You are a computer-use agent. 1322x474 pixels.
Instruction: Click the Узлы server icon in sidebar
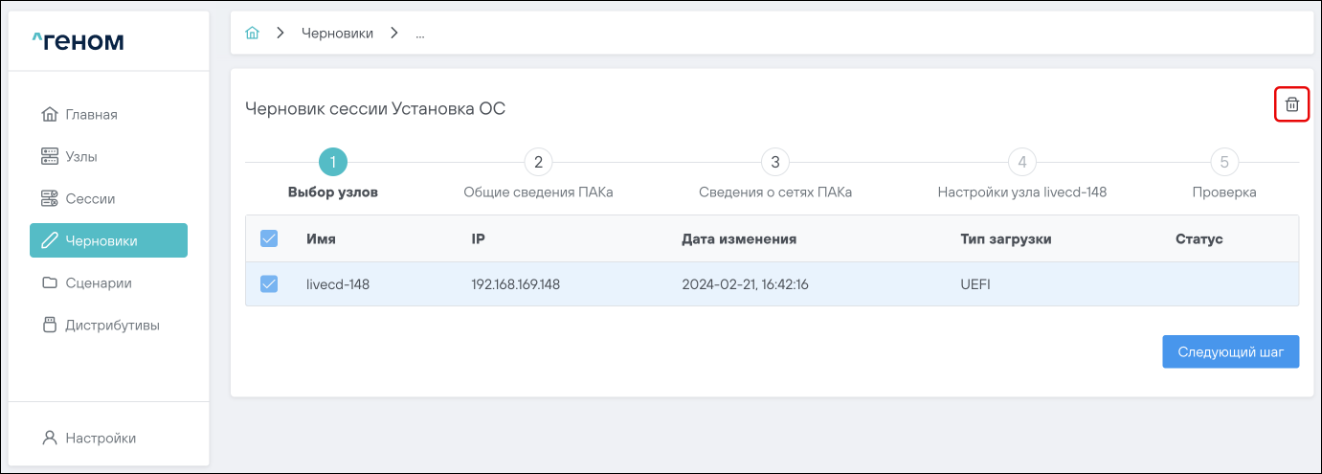click(x=50, y=157)
